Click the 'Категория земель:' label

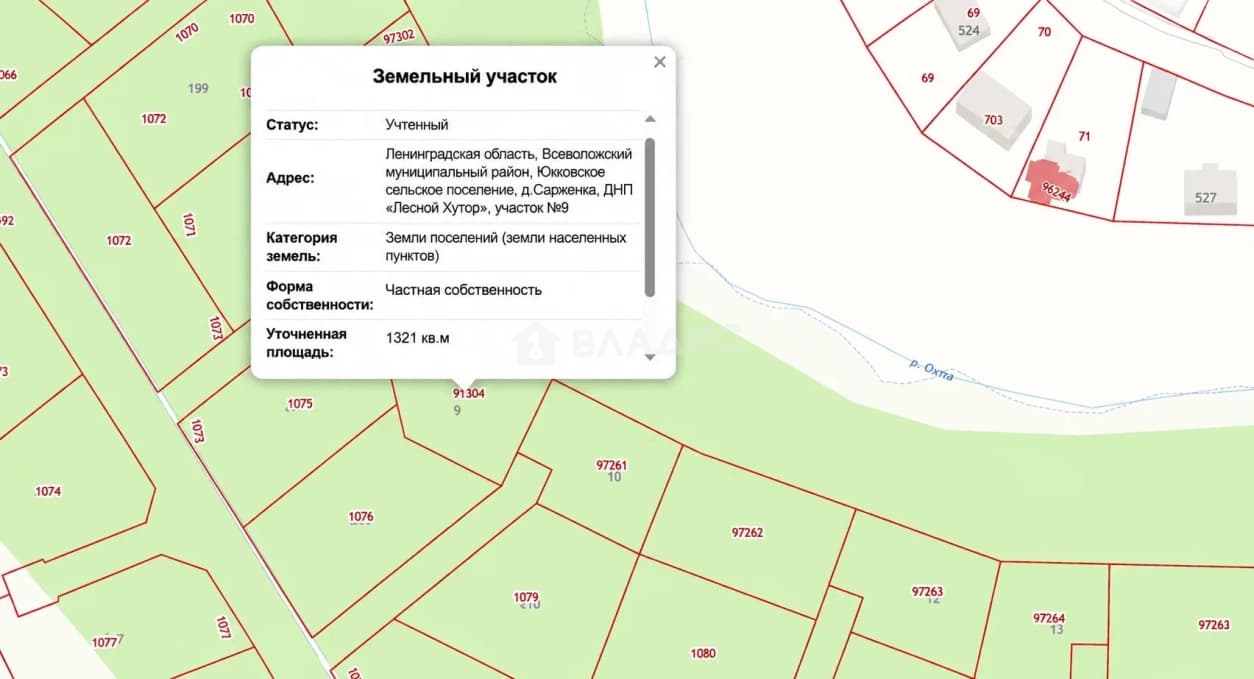(302, 247)
